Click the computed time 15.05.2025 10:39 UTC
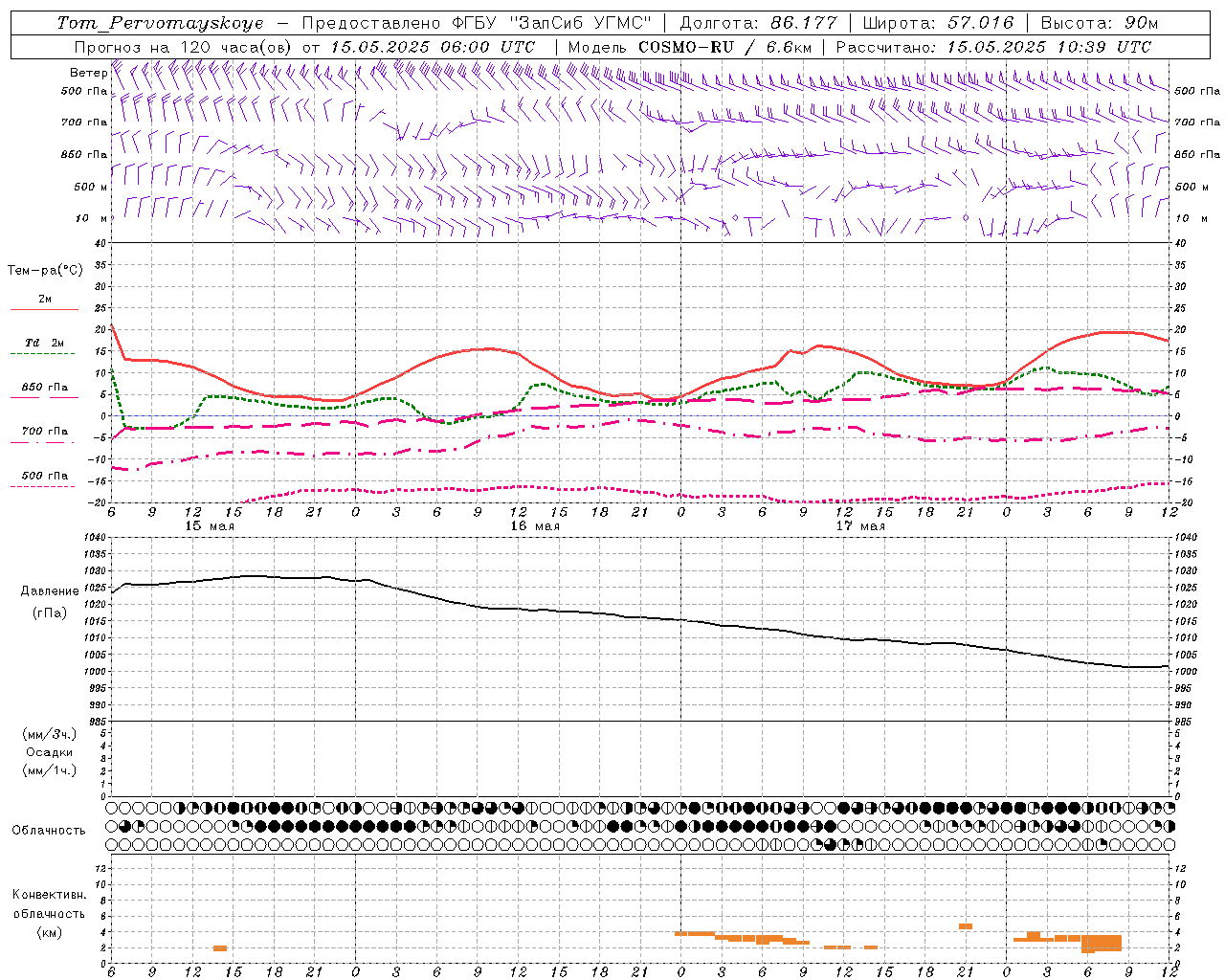The image size is (1225, 980). 1050,47
